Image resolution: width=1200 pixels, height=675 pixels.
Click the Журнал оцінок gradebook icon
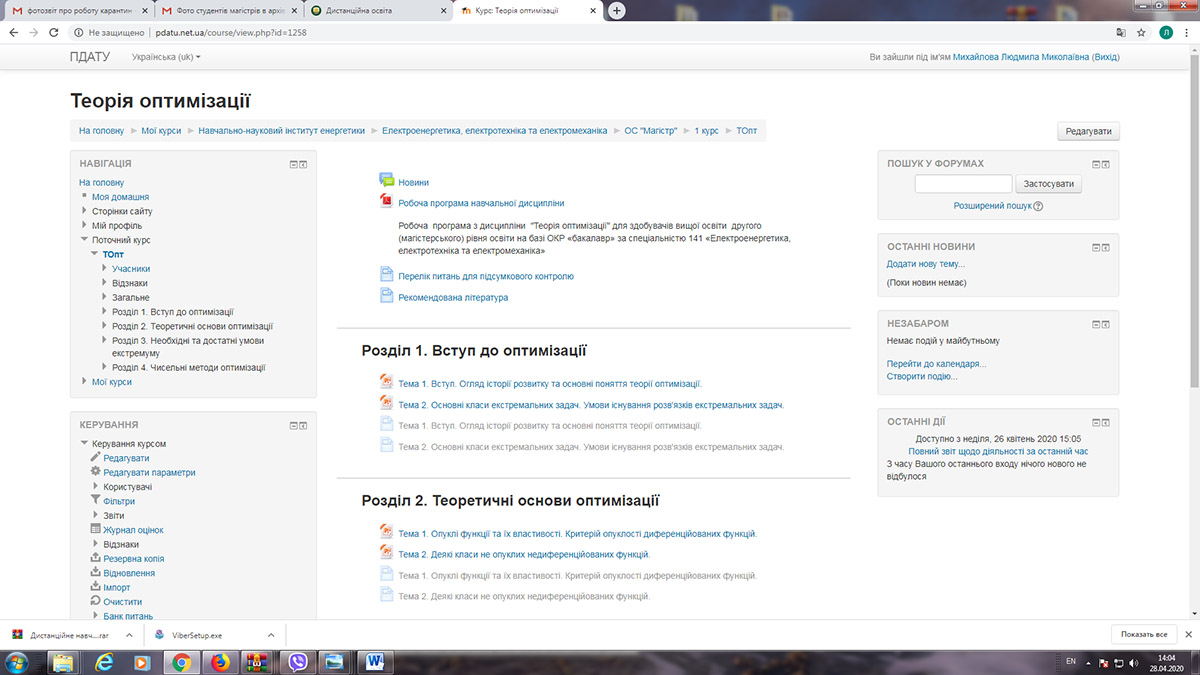coord(96,529)
